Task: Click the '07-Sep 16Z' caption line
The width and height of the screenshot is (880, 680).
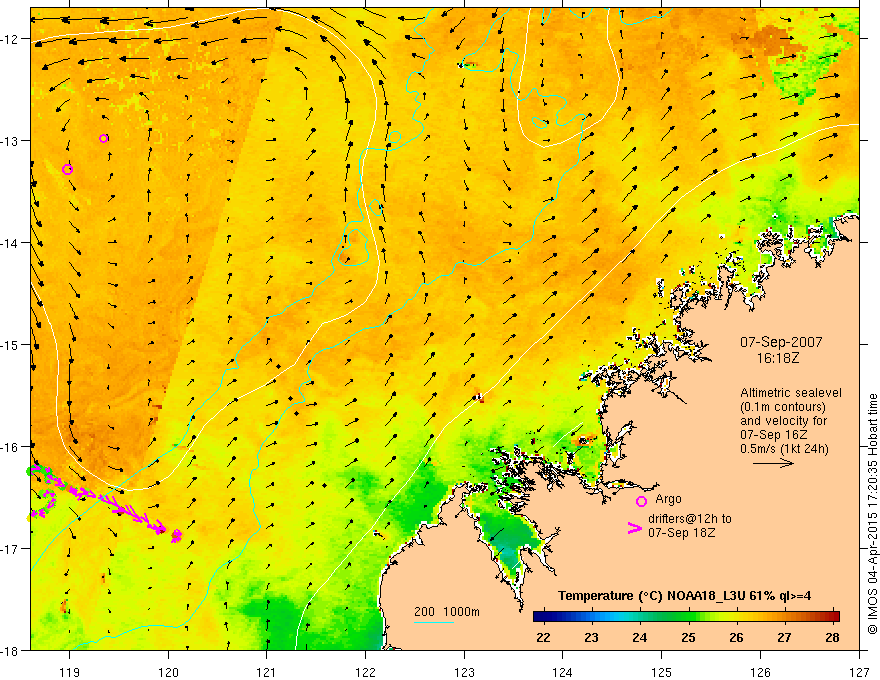Action: [x=774, y=435]
